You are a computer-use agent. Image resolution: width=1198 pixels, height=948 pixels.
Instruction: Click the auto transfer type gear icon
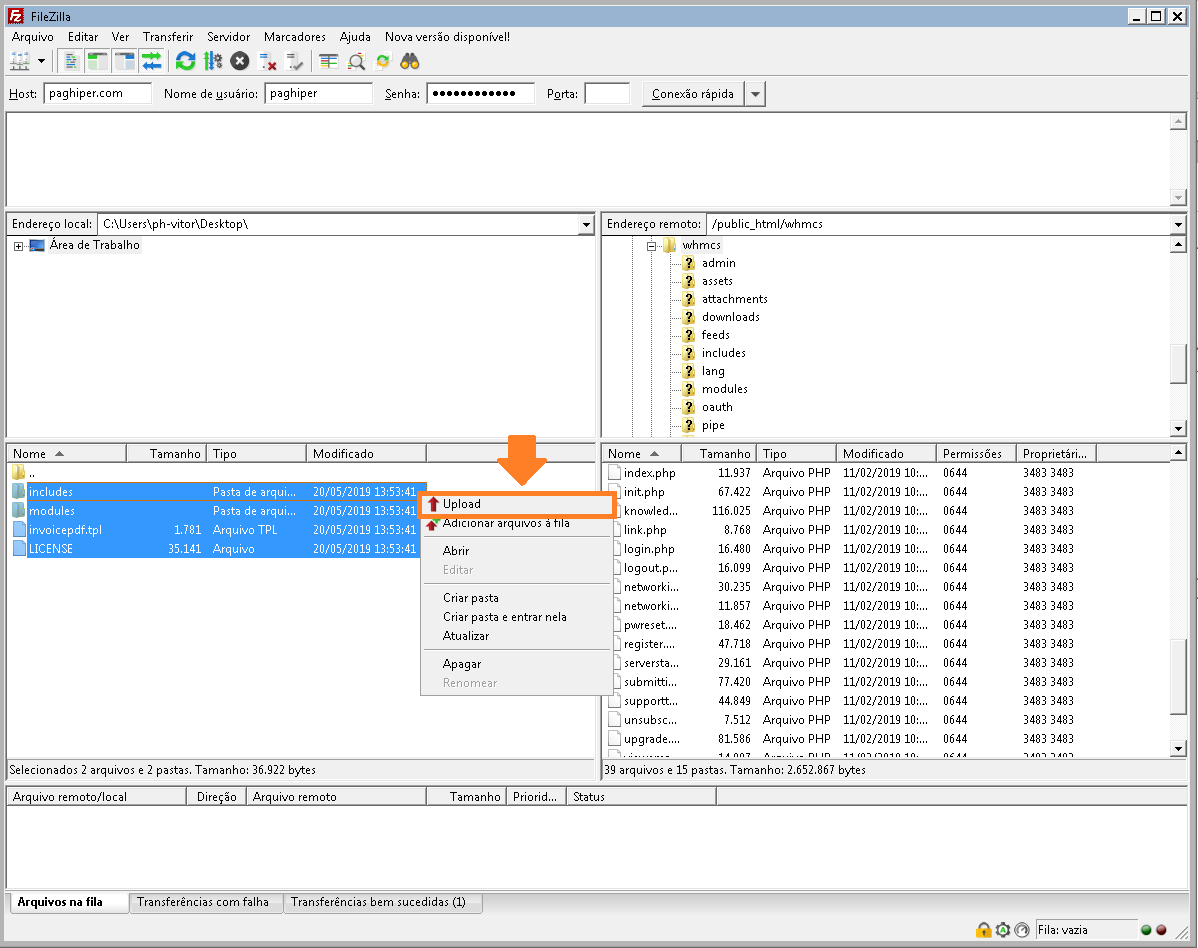tap(1002, 930)
